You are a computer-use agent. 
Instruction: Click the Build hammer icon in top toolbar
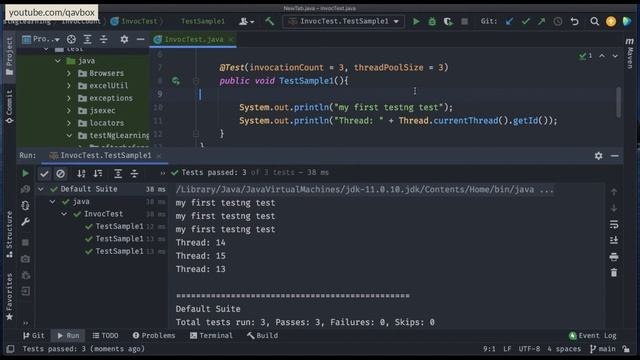(x=269, y=21)
